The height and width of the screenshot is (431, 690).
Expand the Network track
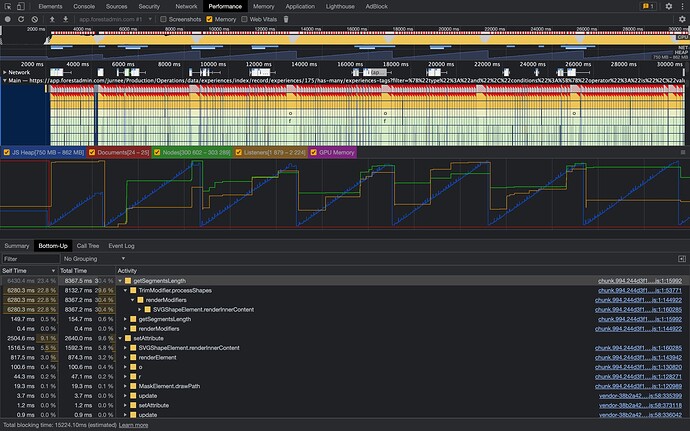5,72
